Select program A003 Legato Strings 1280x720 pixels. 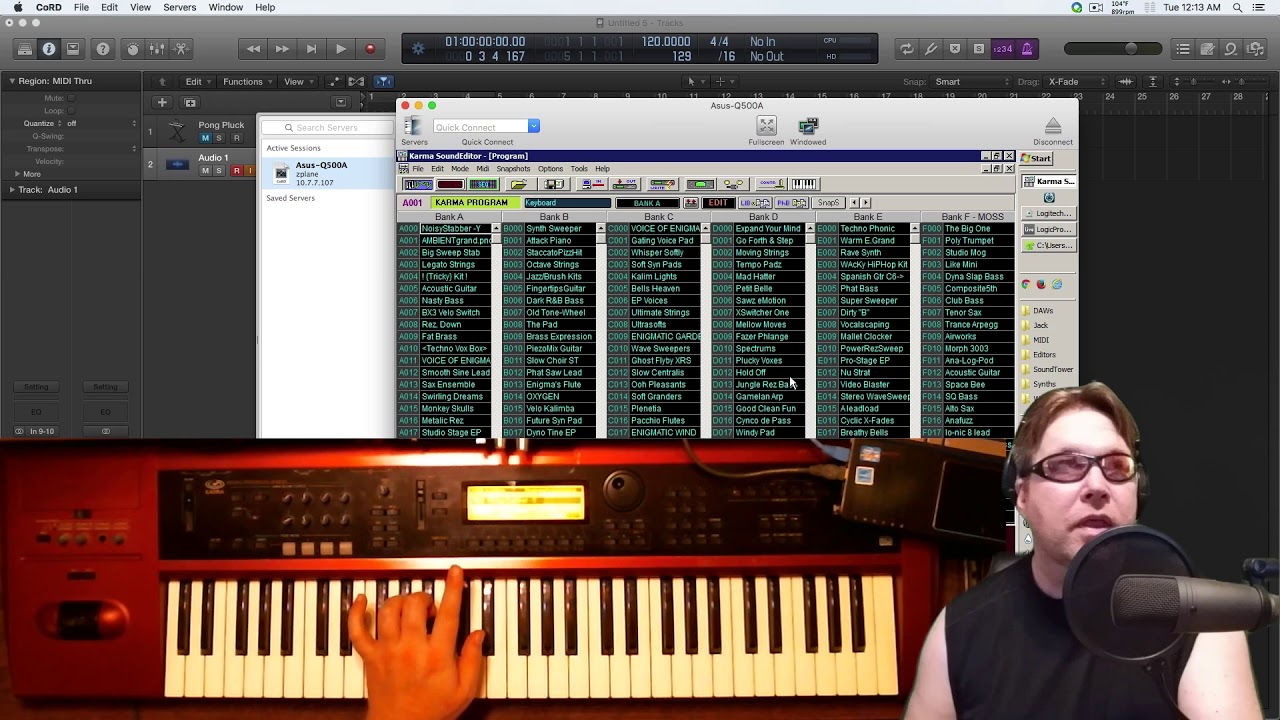point(447,265)
